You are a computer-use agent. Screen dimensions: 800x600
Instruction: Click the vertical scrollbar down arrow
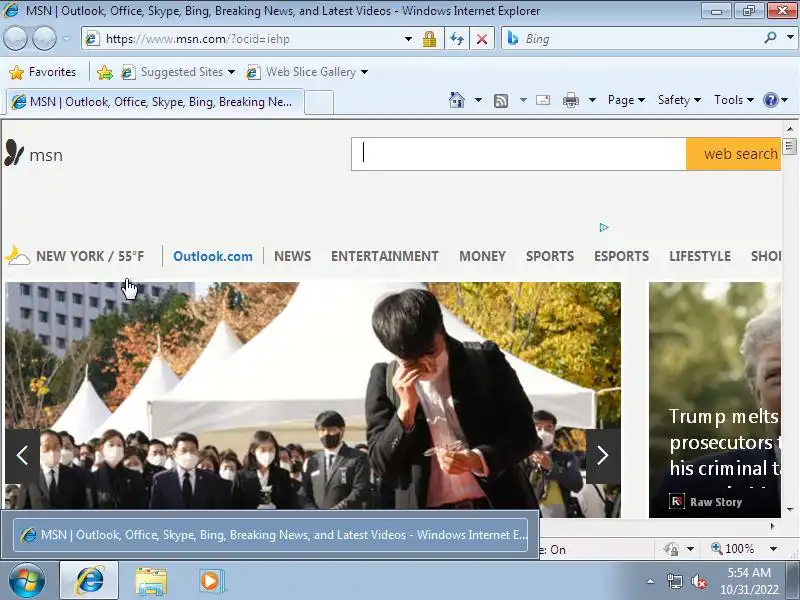click(790, 509)
